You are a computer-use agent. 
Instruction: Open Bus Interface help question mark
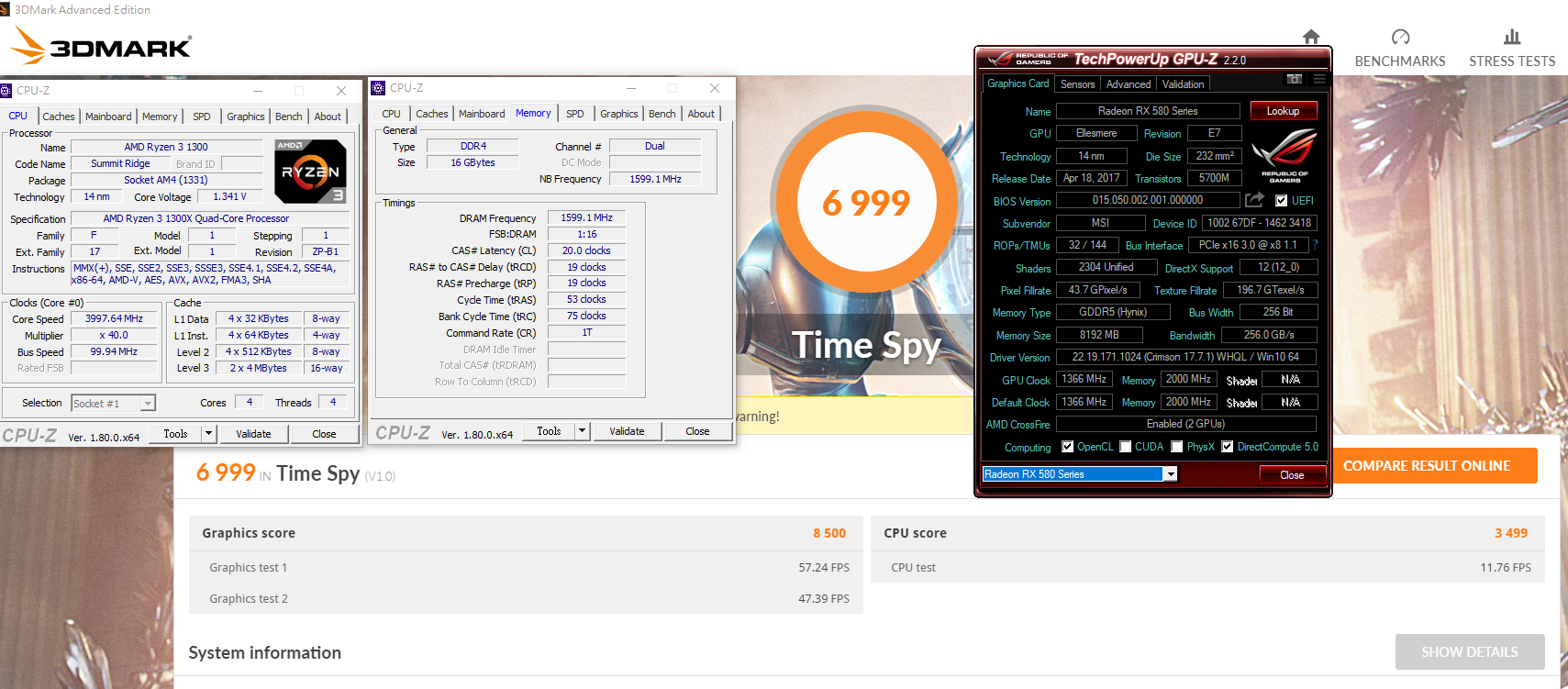pos(1315,245)
